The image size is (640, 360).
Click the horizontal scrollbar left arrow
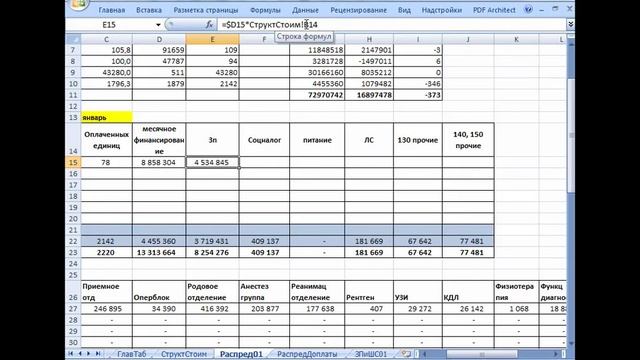coord(424,354)
